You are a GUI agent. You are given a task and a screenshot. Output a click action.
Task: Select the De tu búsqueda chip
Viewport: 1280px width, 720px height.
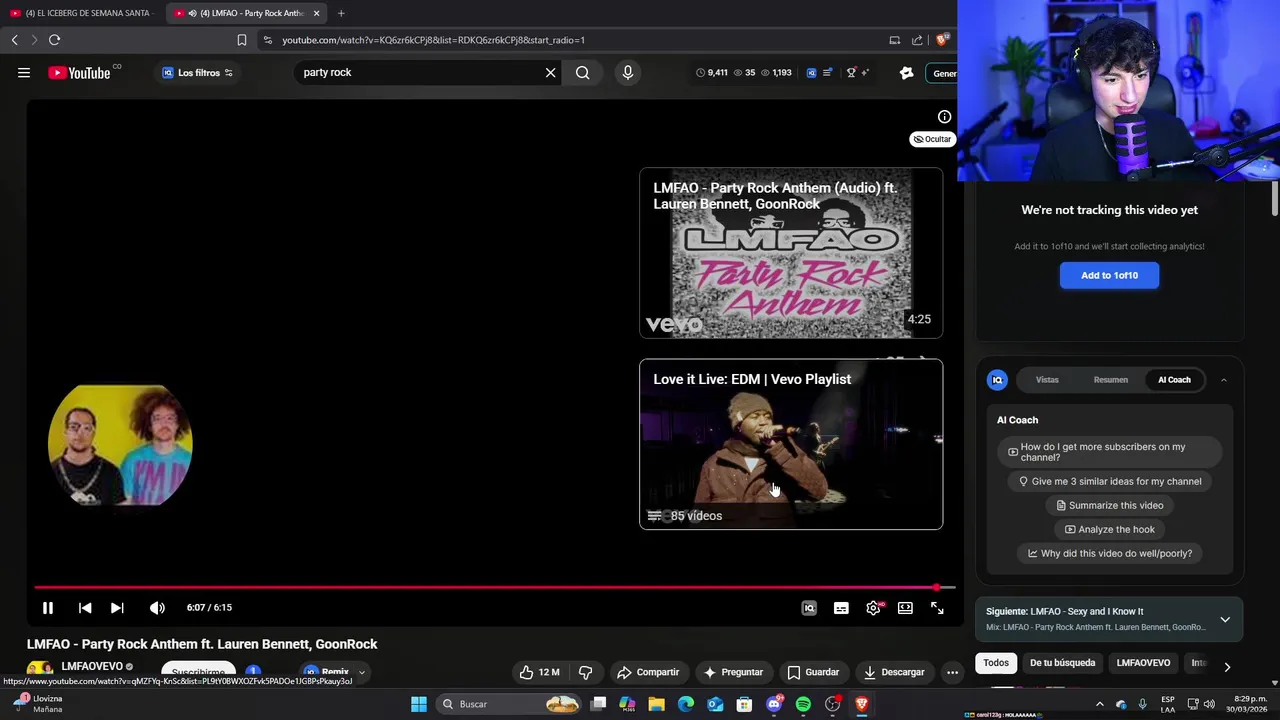[1063, 663]
